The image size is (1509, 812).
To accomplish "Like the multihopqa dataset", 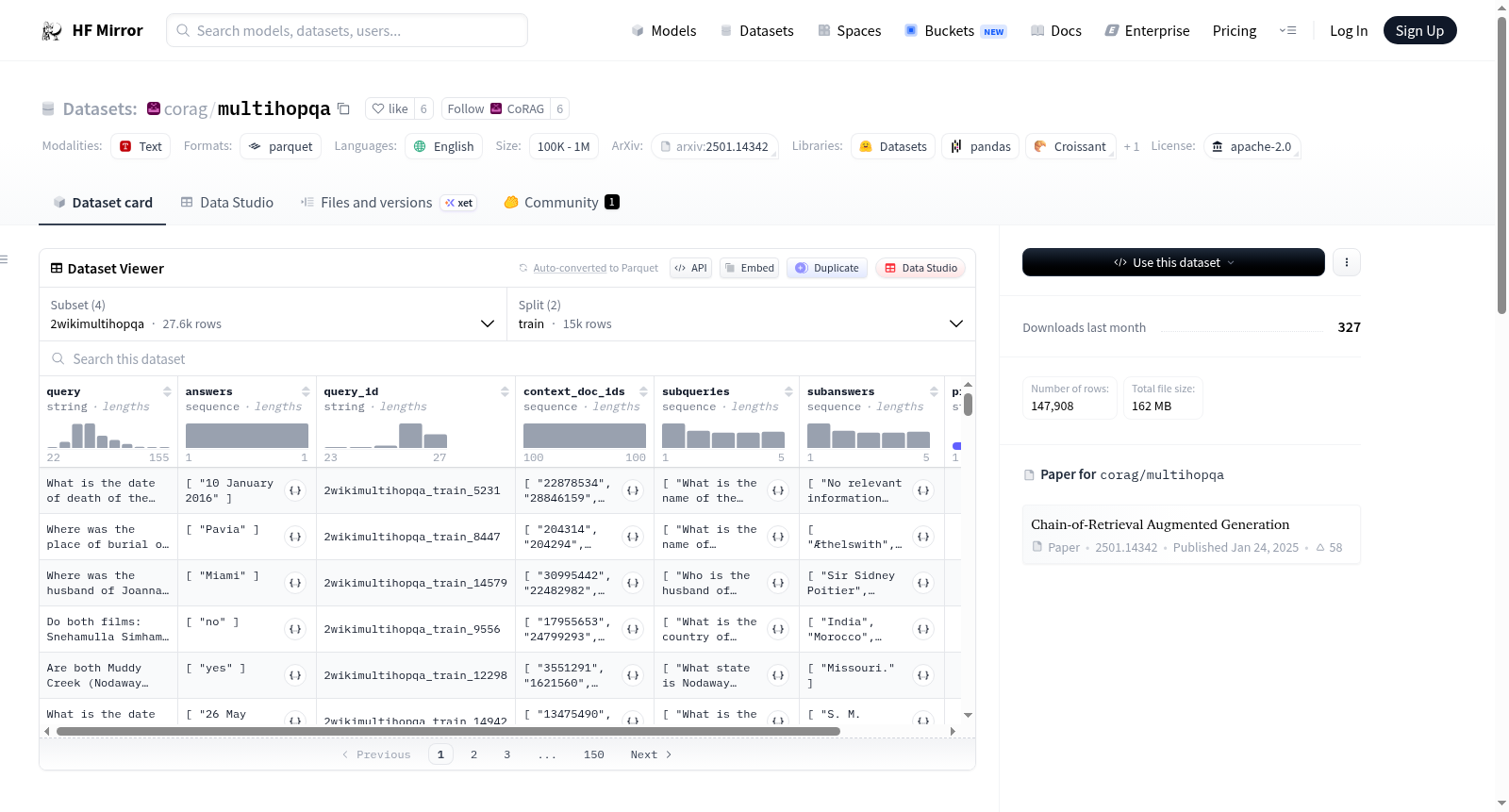I will (x=390, y=109).
